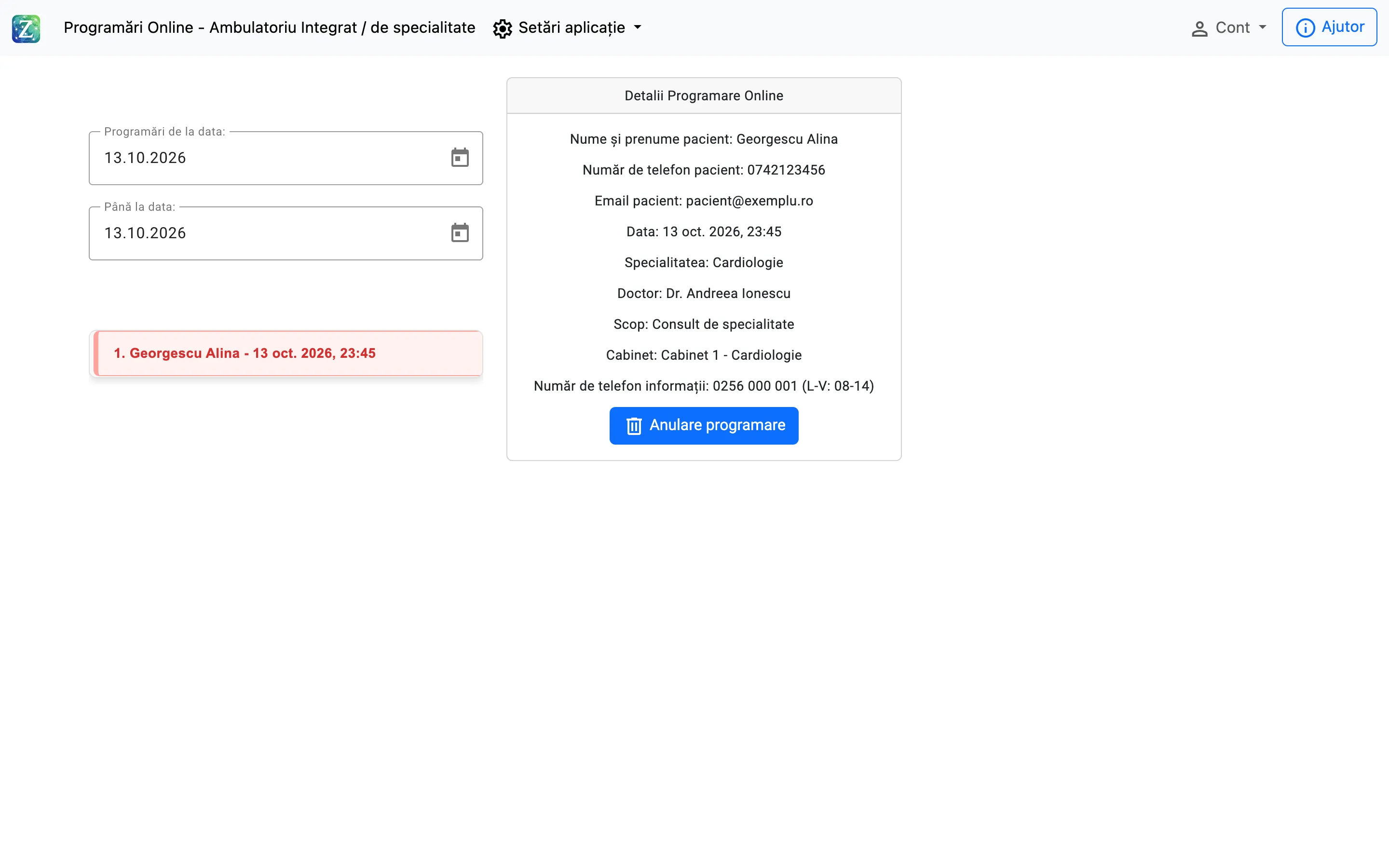
Task: Expand the Setări aplicație dropdown arrow
Action: click(x=637, y=27)
